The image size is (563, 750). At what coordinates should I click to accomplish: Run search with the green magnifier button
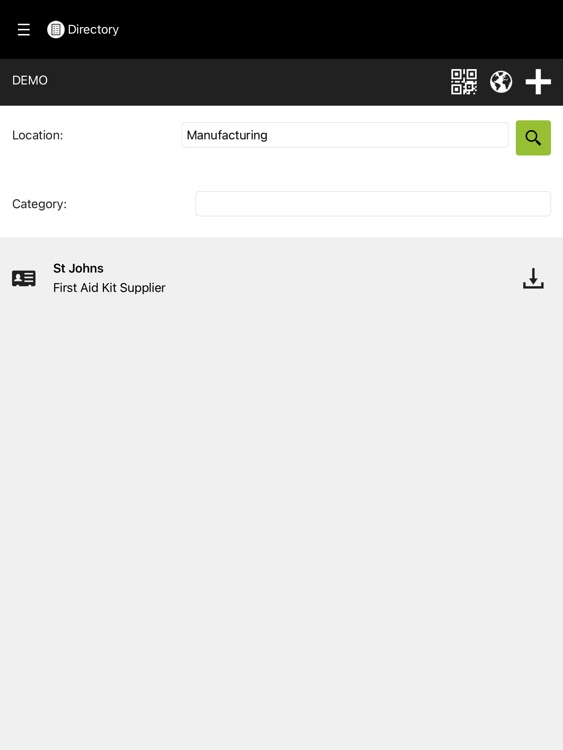click(x=533, y=138)
